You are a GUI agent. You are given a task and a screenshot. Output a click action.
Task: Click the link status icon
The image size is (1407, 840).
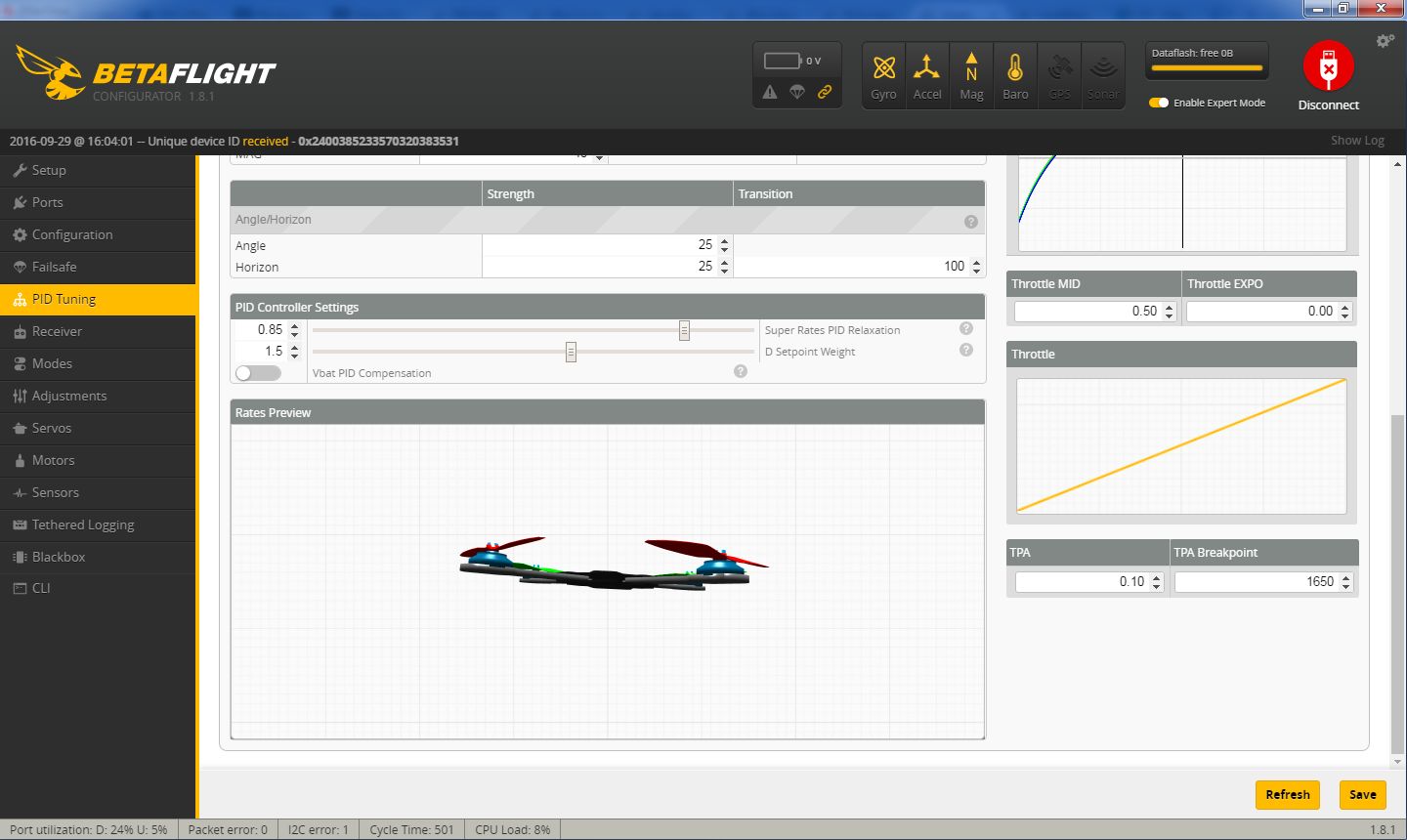pos(825,92)
